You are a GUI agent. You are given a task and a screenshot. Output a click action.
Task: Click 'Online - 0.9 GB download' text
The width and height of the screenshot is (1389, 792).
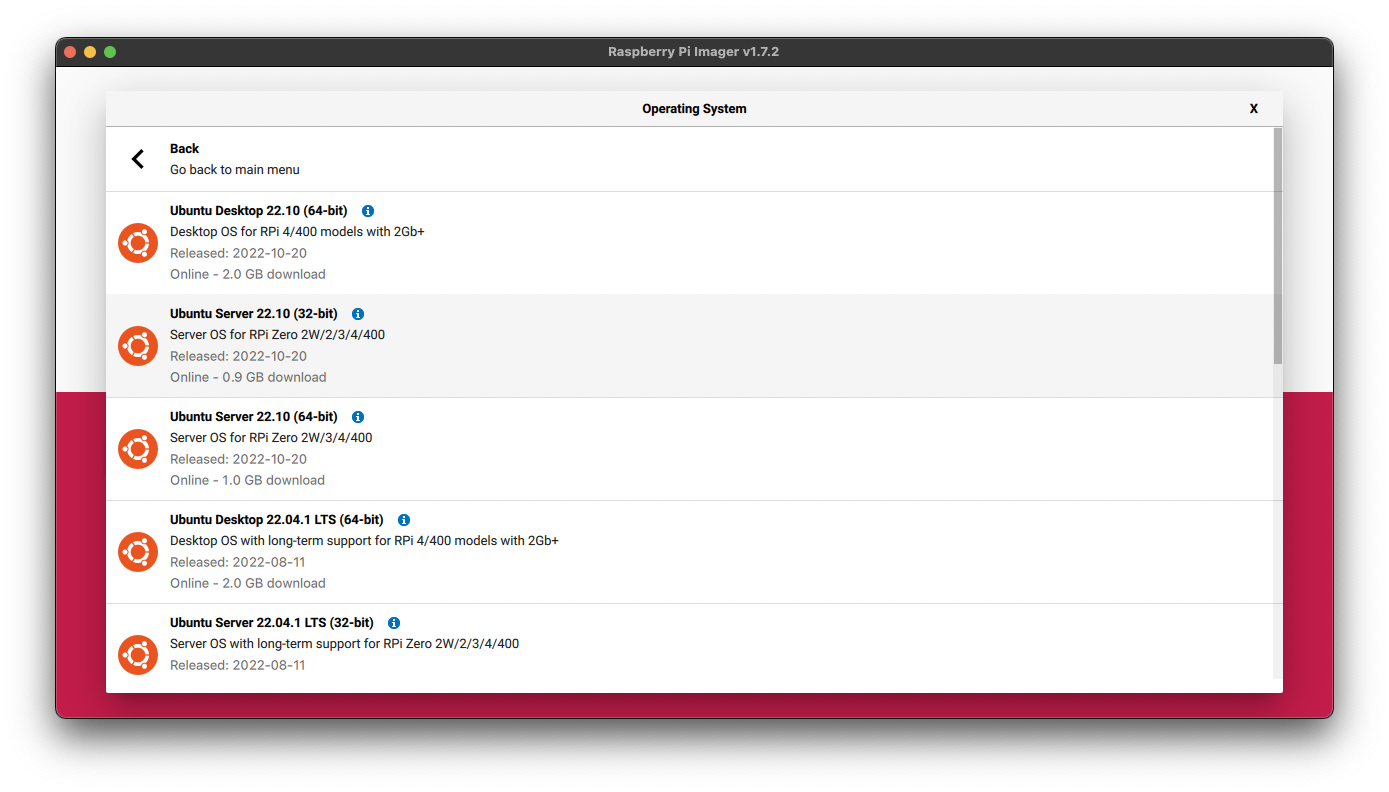click(x=248, y=377)
